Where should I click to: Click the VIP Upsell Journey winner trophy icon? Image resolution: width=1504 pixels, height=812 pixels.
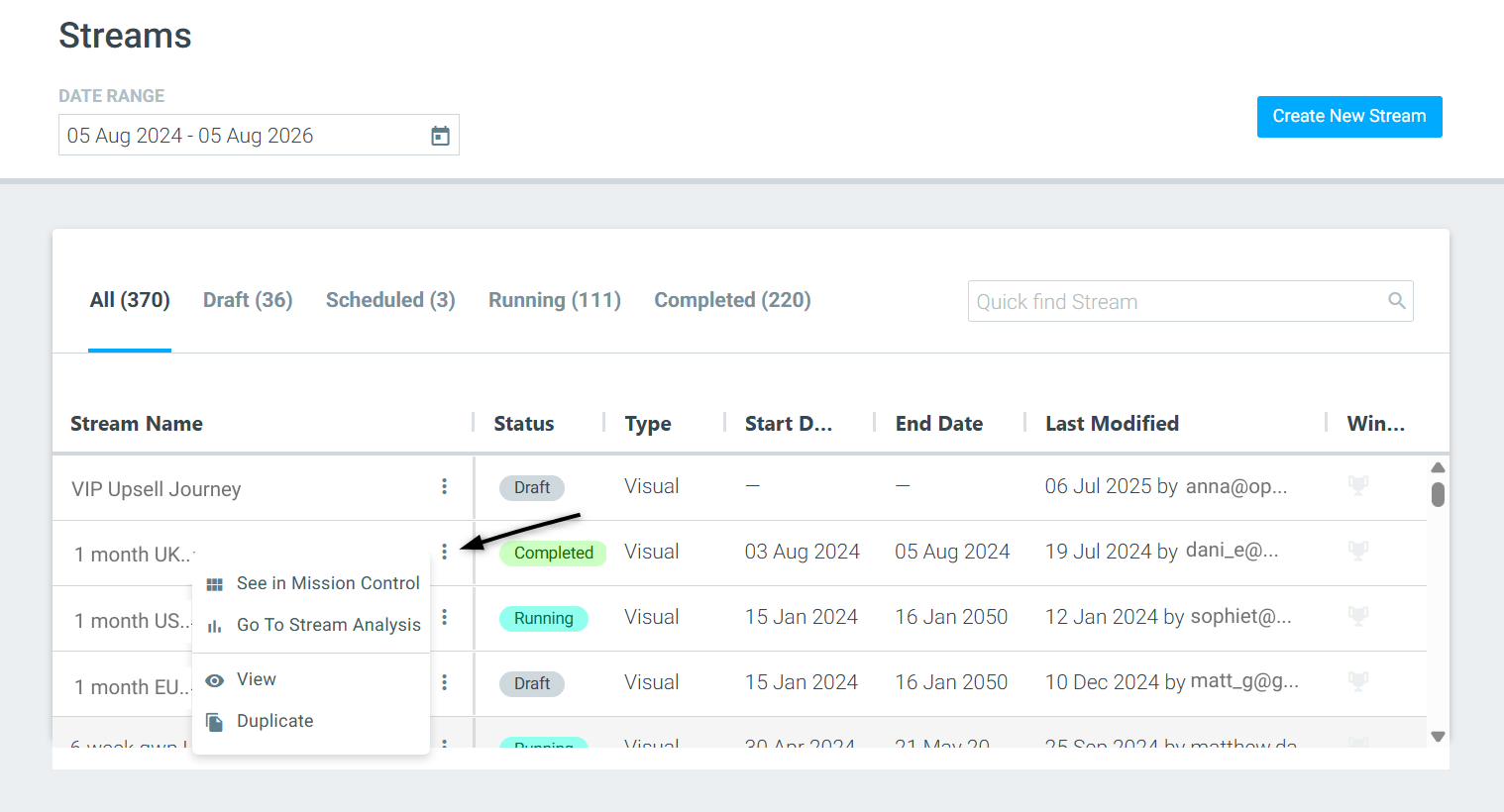[x=1358, y=485]
